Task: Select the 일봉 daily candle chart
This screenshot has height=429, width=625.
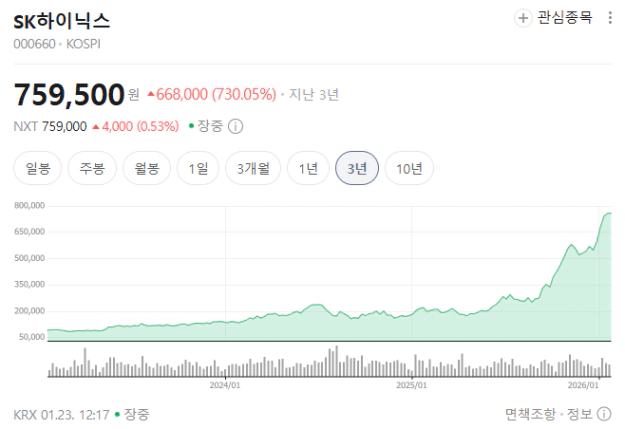Action: pyautogui.click(x=39, y=168)
